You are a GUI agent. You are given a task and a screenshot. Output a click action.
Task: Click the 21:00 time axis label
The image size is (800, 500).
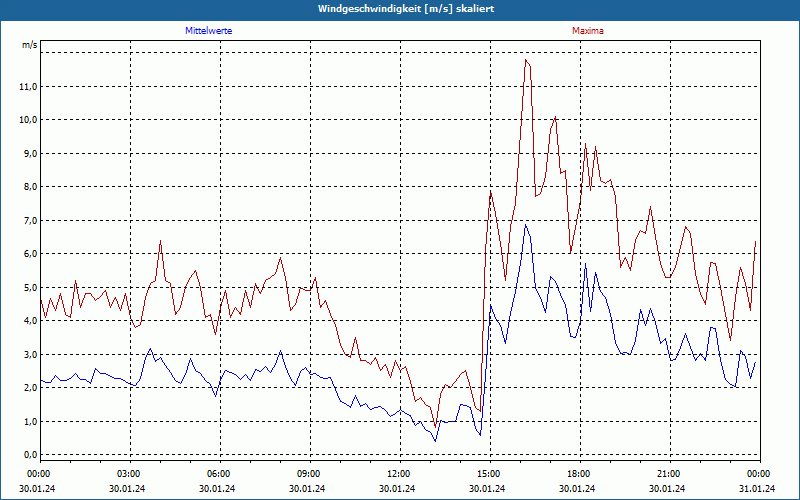coord(670,474)
